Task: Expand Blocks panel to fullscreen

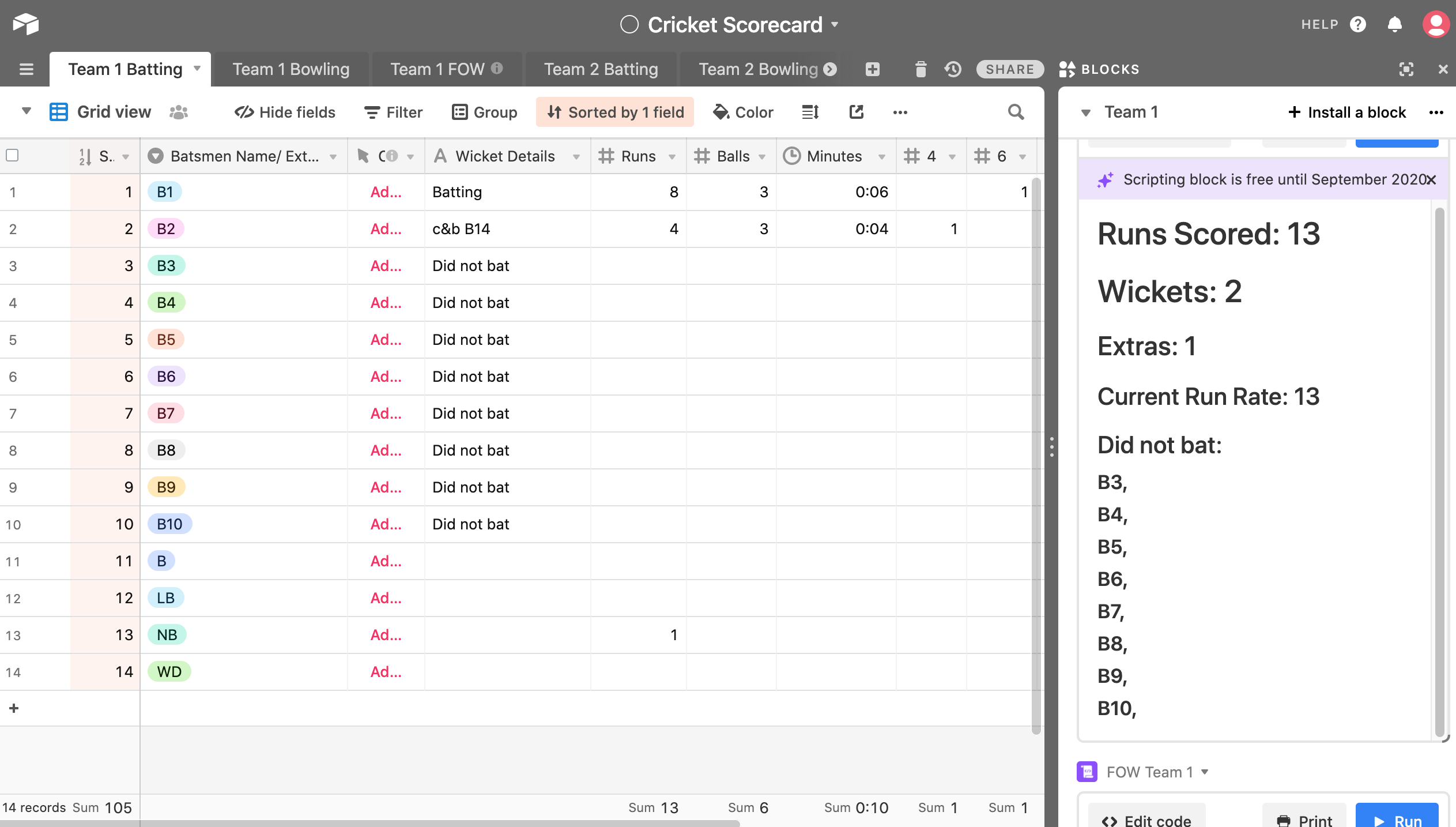Action: click(1407, 69)
